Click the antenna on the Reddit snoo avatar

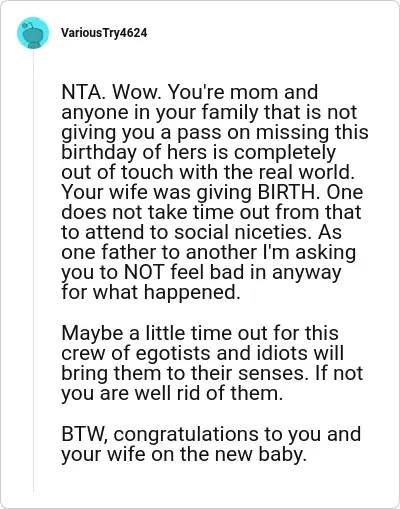coord(29,24)
